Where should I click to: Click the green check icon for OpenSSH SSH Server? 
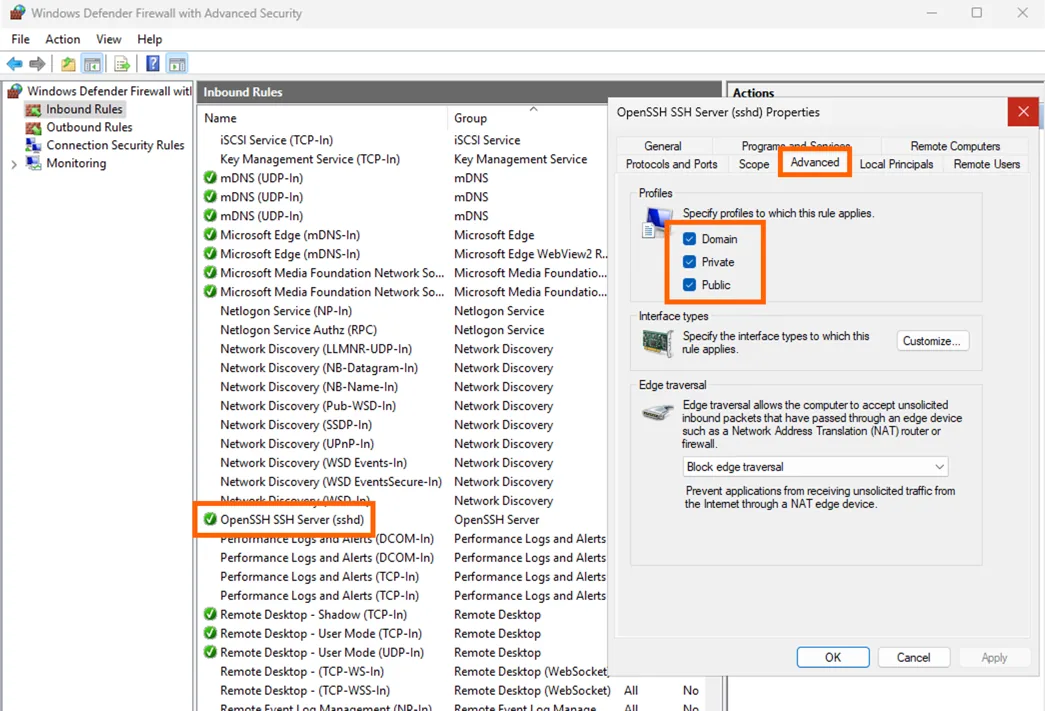210,519
